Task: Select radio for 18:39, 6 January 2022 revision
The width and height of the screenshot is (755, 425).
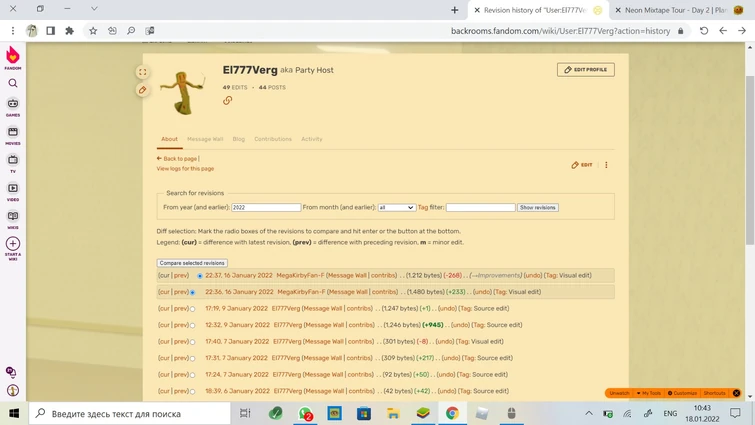Action: coord(193,392)
